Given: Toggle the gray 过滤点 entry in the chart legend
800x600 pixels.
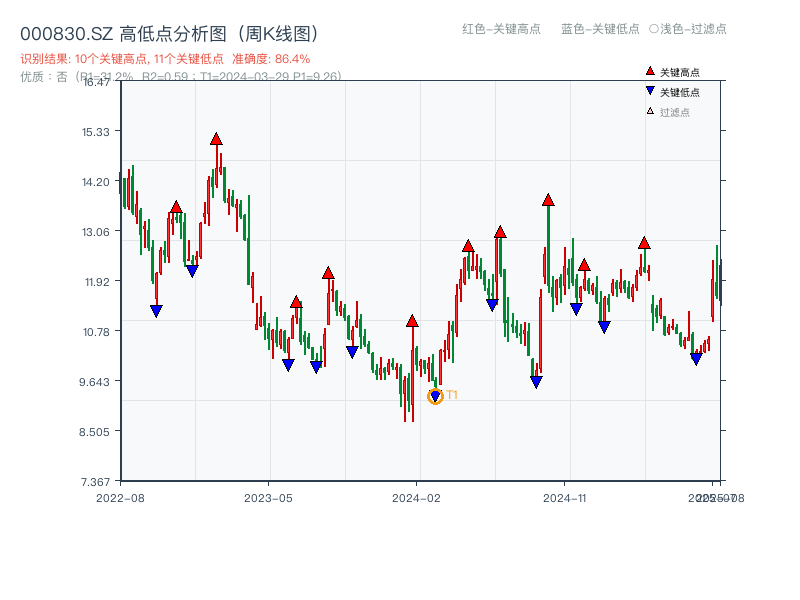Looking at the screenshot, I should [x=668, y=112].
